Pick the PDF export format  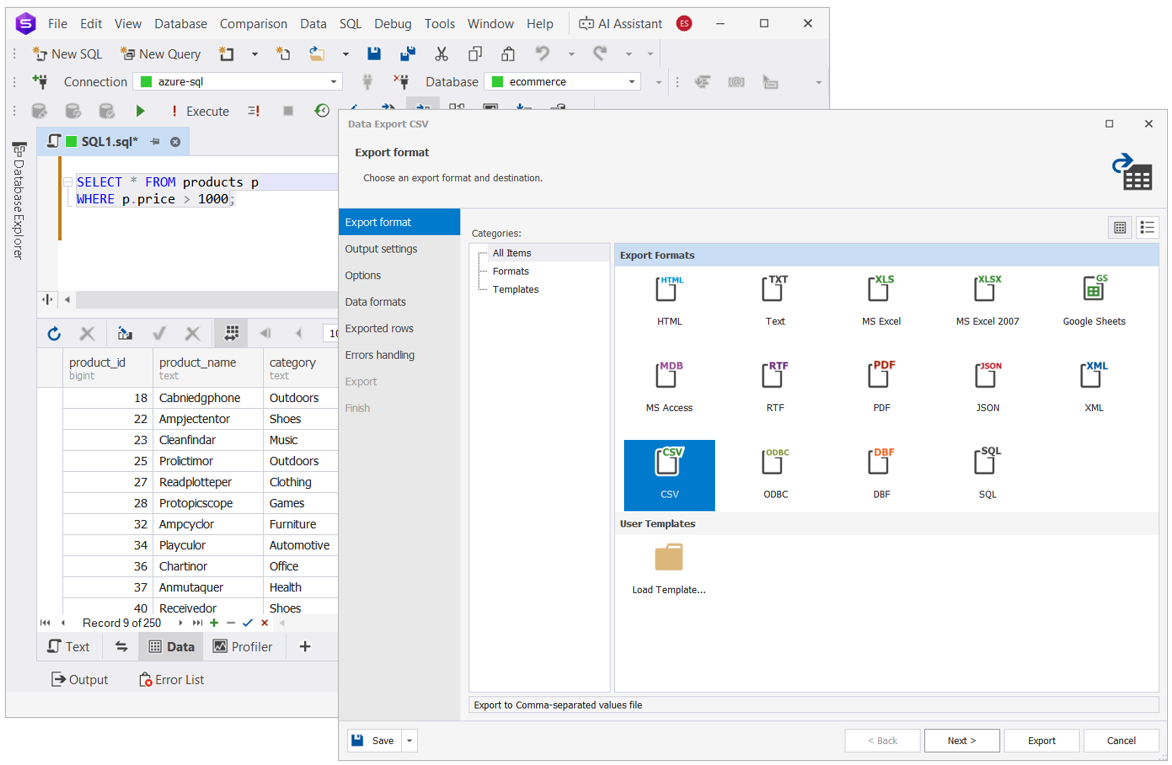coord(881,387)
